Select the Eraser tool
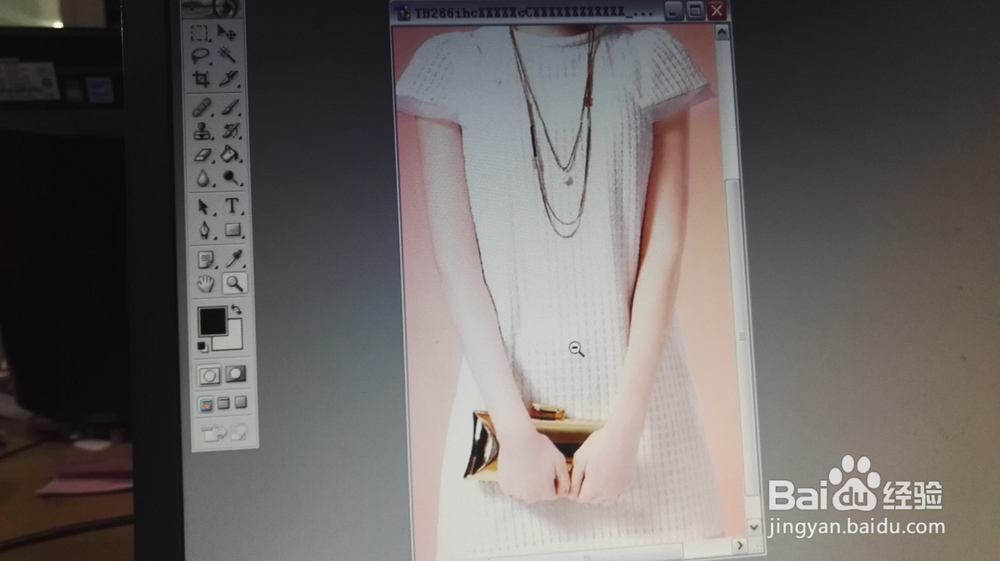This screenshot has width=1000, height=561. 203,155
